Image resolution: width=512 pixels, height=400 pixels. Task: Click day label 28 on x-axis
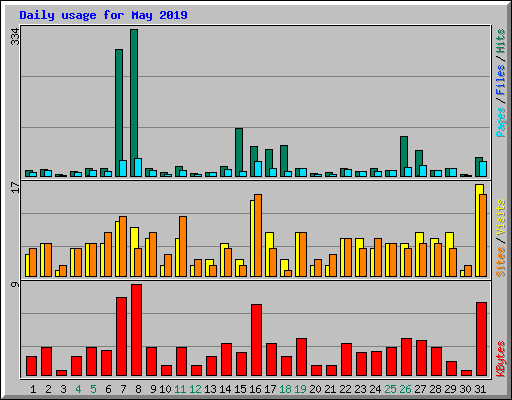(x=435, y=389)
